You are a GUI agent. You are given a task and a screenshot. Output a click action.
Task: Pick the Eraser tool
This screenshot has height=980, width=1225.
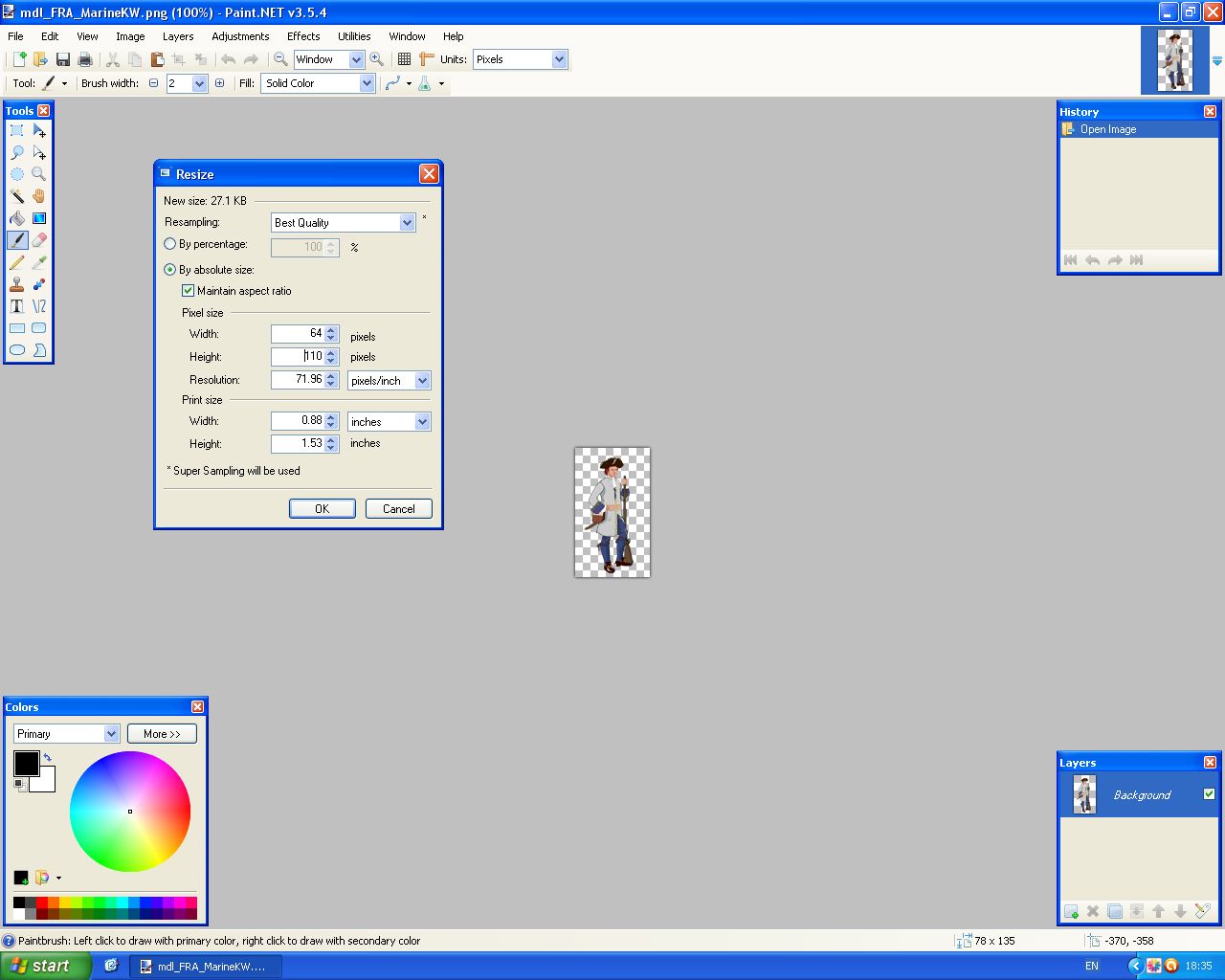tap(39, 240)
